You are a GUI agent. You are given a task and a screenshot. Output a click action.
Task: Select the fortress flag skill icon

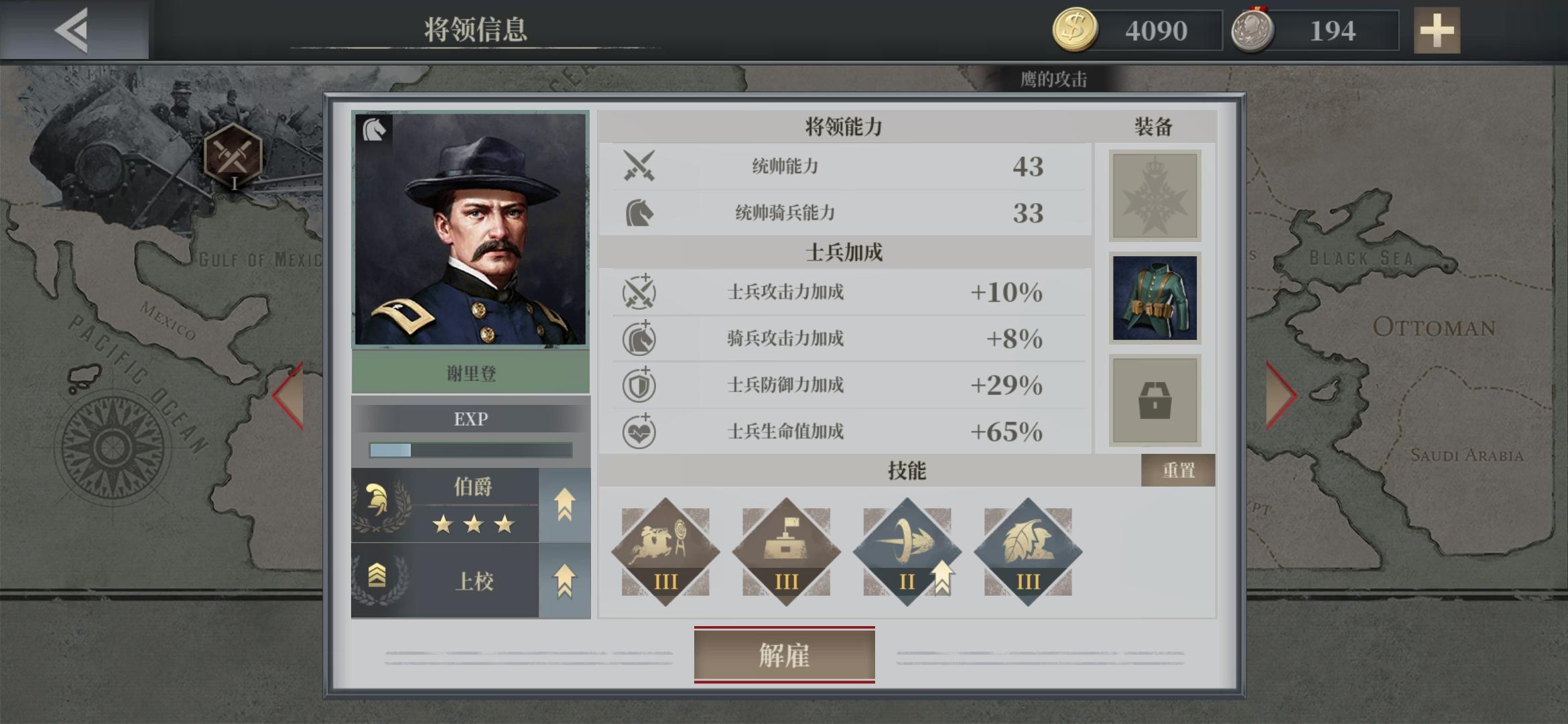tap(786, 552)
